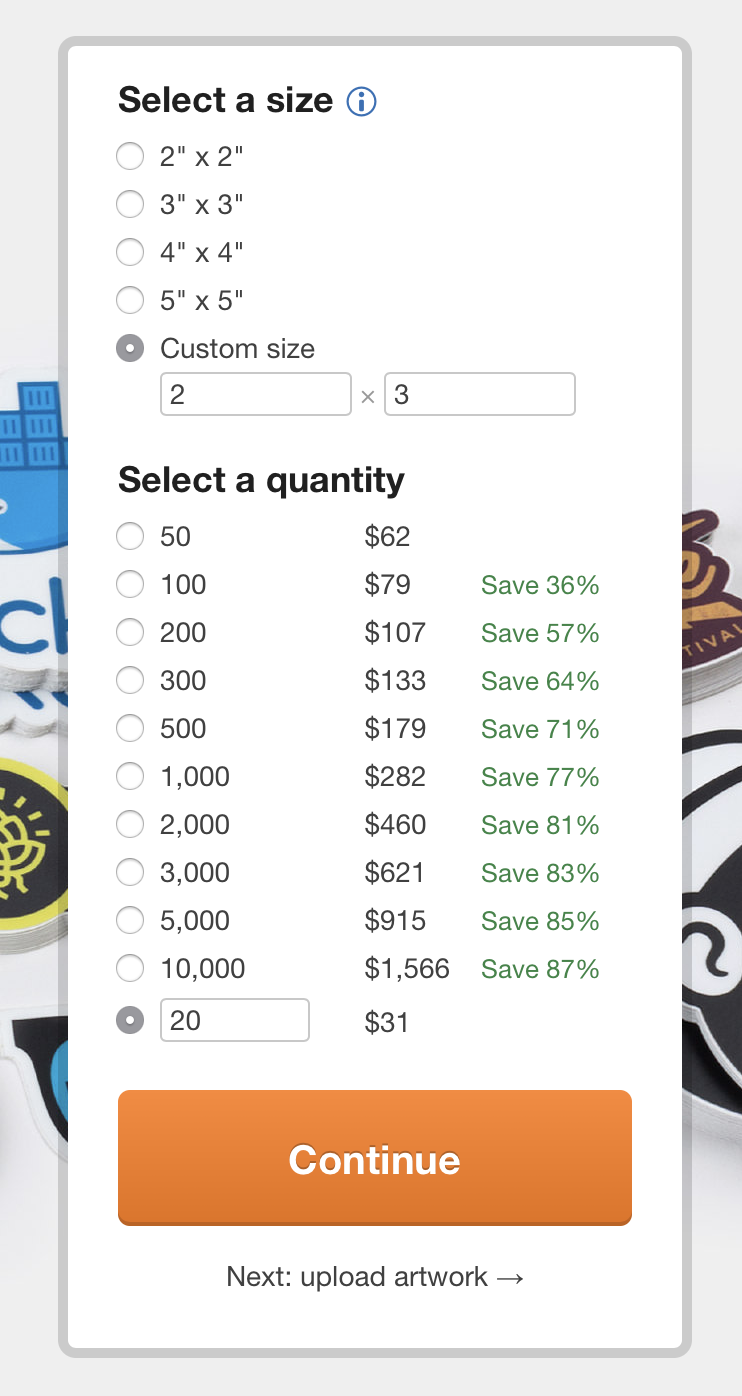Click the custom height input showing 3
Viewport: 742px width, 1396px height.
click(479, 393)
